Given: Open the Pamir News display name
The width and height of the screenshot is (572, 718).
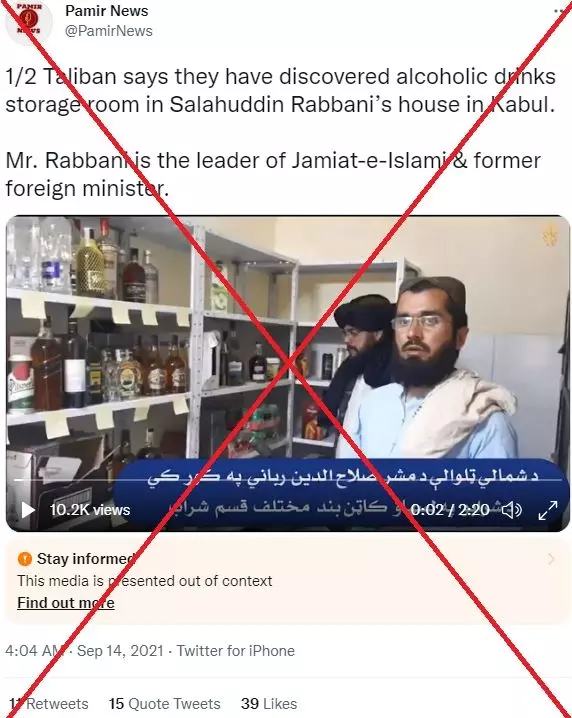Looking at the screenshot, I should pos(107,11).
